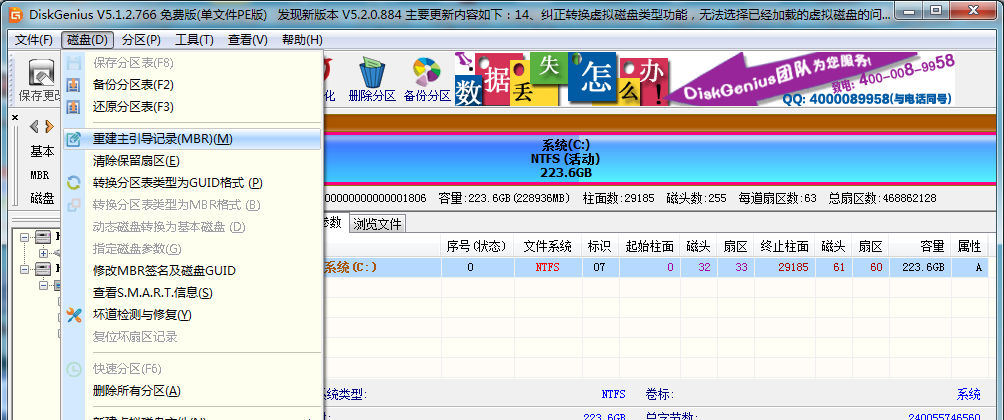The height and width of the screenshot is (420, 1004).
Task: Open the 查看(V) menu
Action: click(247, 40)
